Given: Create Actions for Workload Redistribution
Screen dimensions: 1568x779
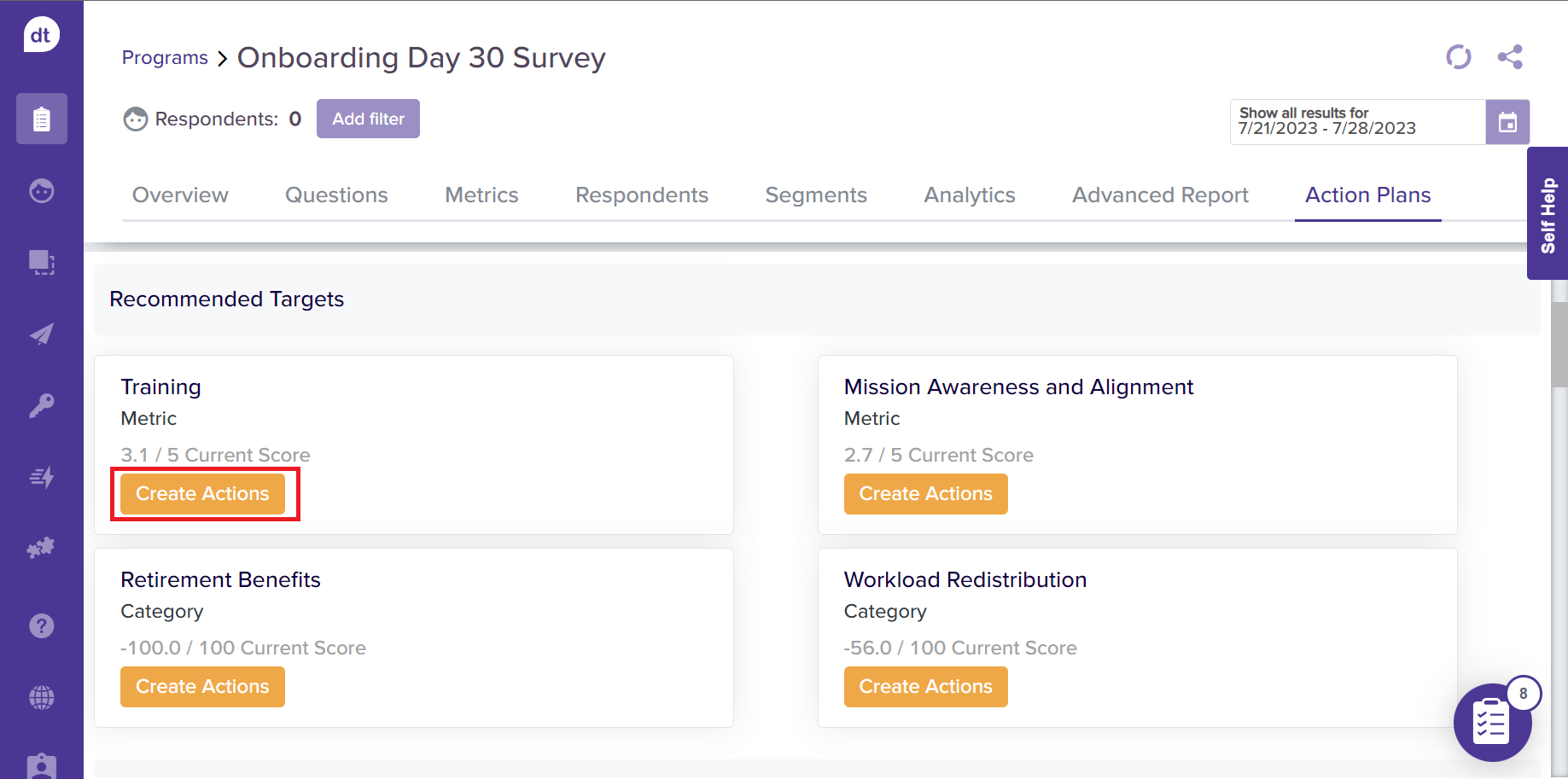Looking at the screenshot, I should pos(925,687).
